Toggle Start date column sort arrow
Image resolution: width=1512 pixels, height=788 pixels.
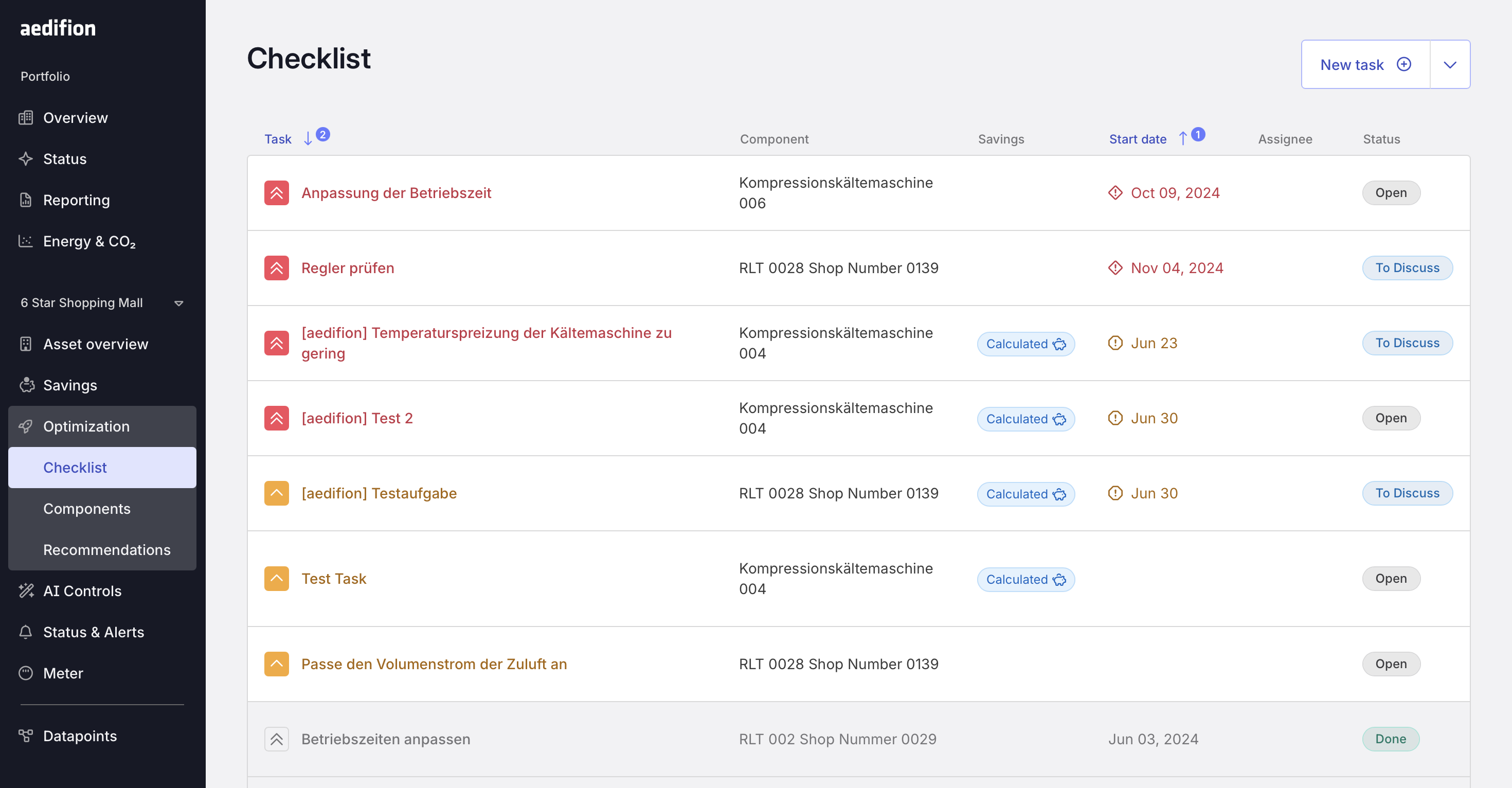click(1183, 139)
